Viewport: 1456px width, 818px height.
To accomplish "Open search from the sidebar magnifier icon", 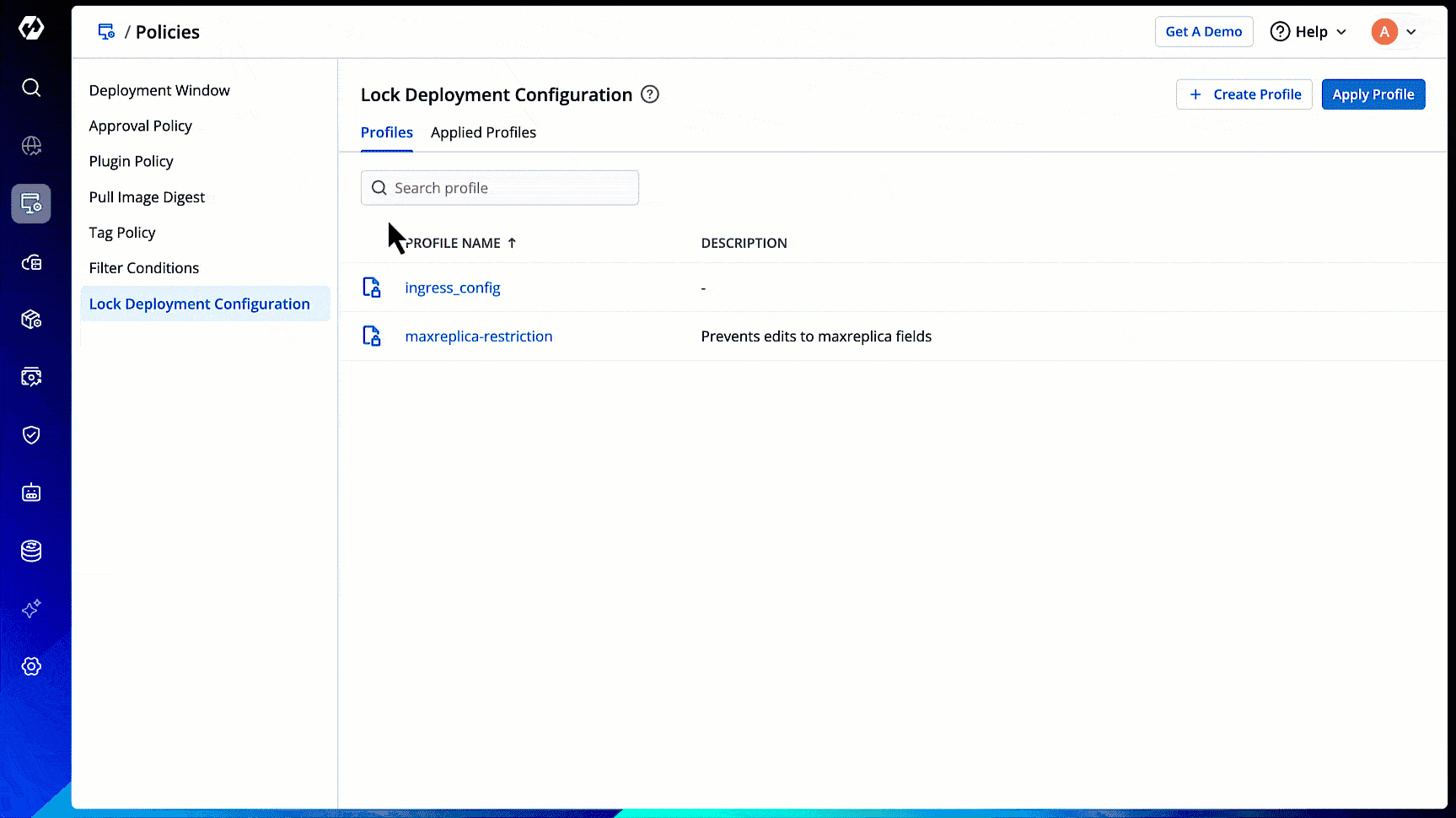I will tap(31, 88).
